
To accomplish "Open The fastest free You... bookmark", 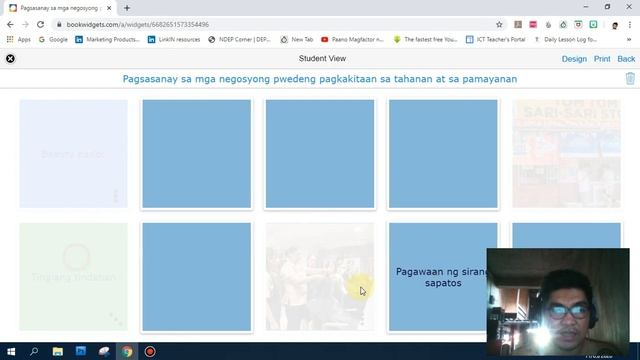I will [x=425, y=40].
